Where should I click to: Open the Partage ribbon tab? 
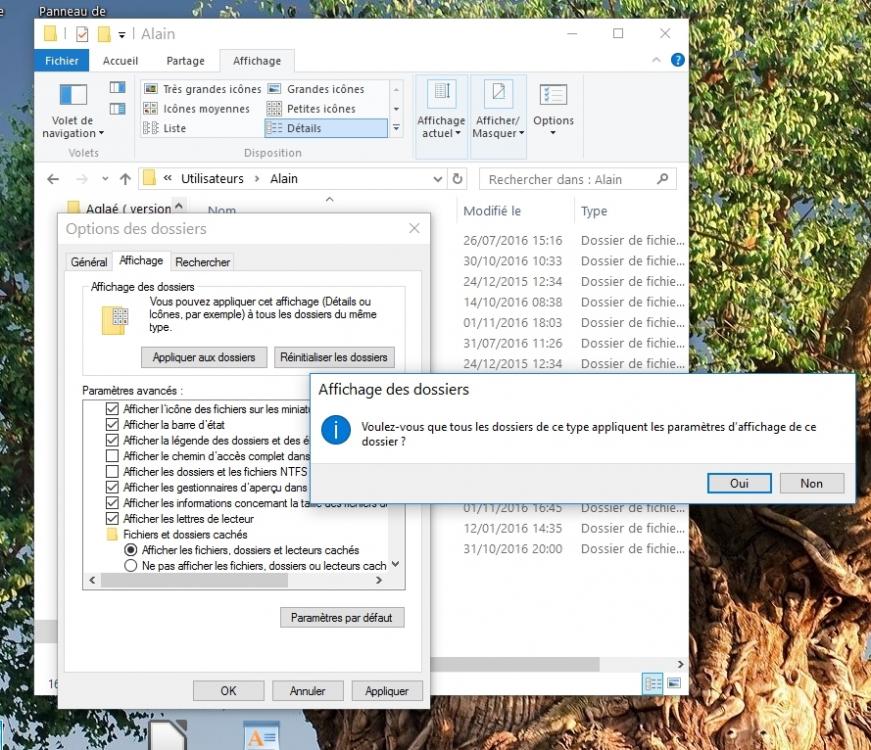click(x=185, y=60)
